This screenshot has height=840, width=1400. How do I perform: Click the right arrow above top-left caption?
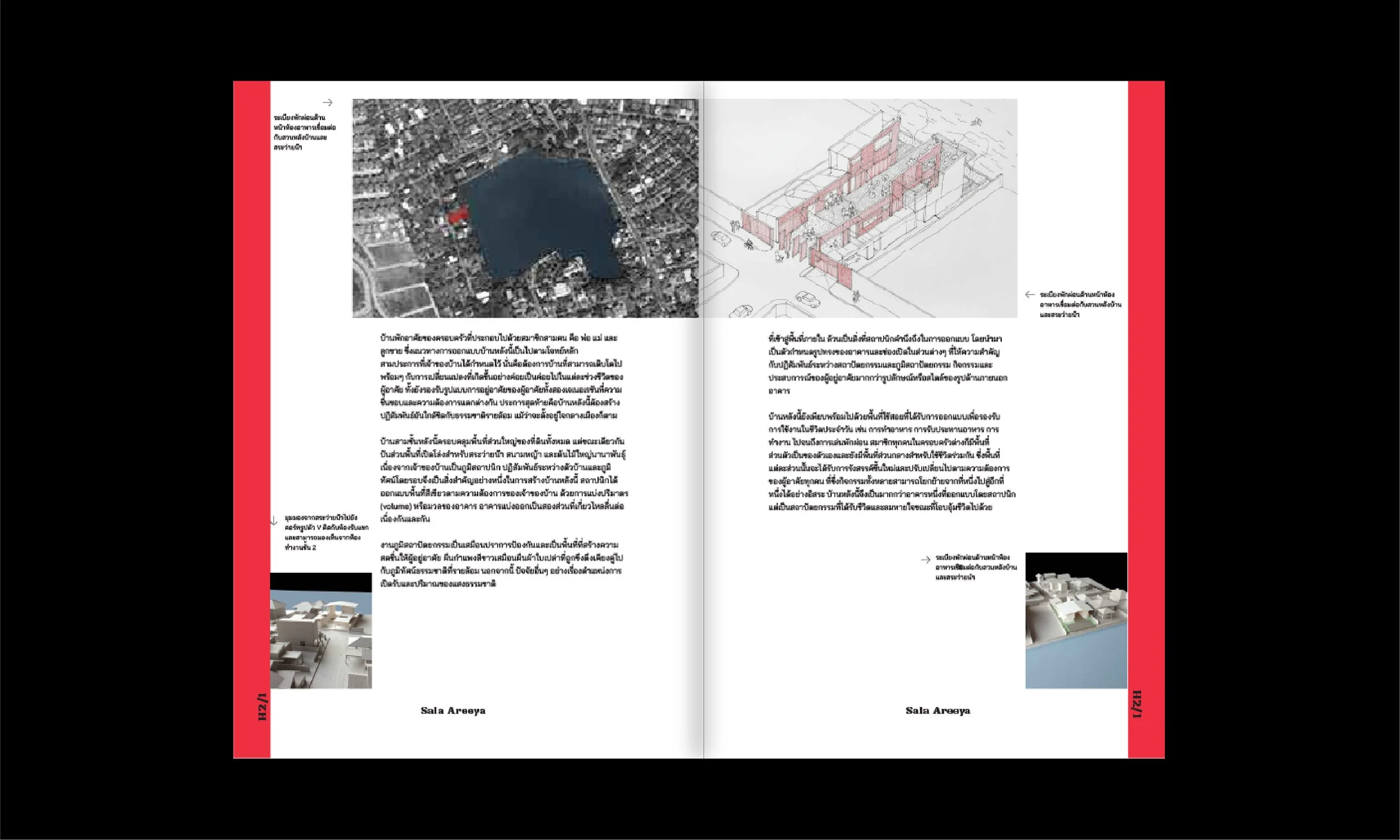[x=327, y=102]
